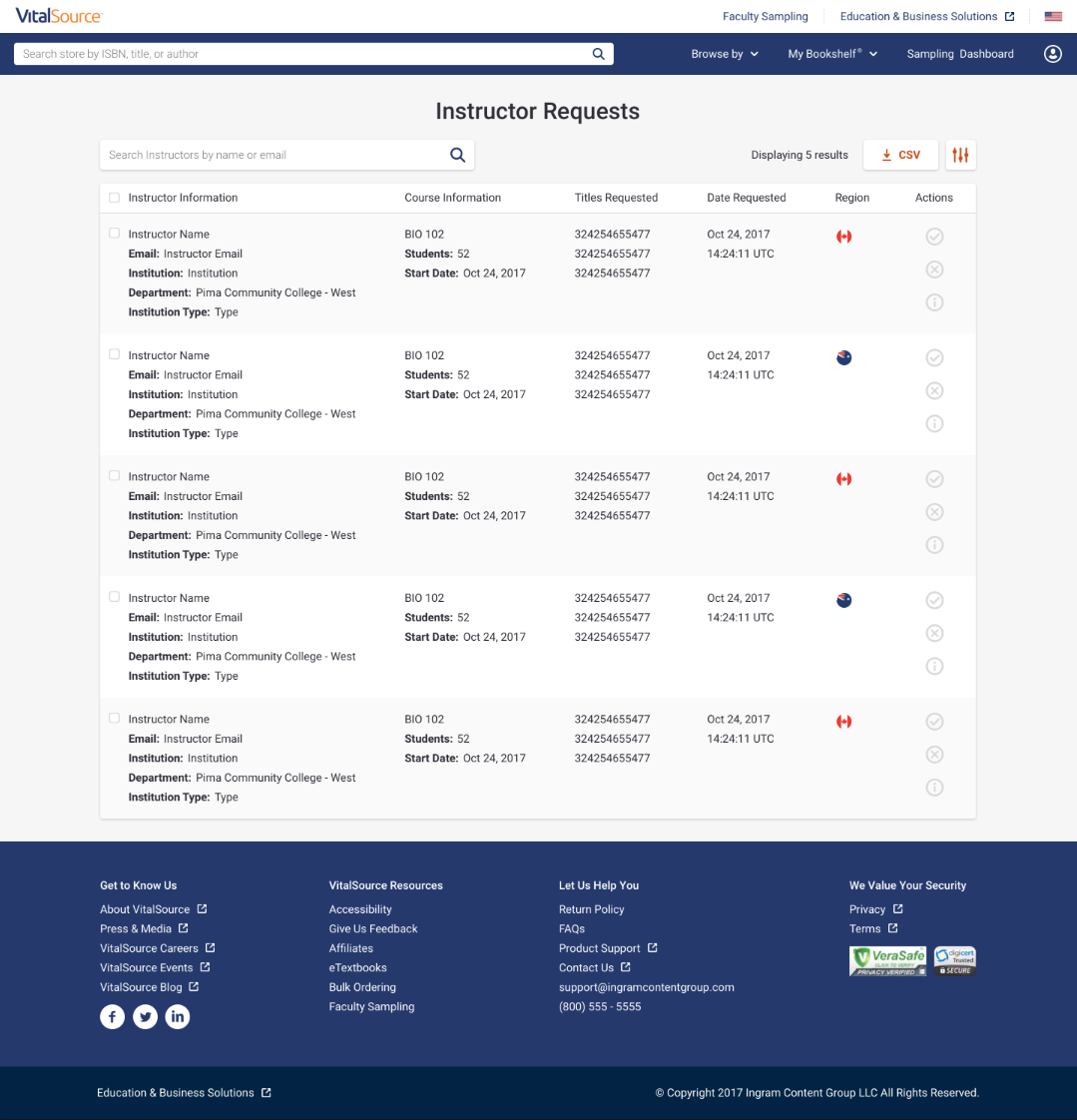Open the My Bookshelf dropdown

[832, 54]
